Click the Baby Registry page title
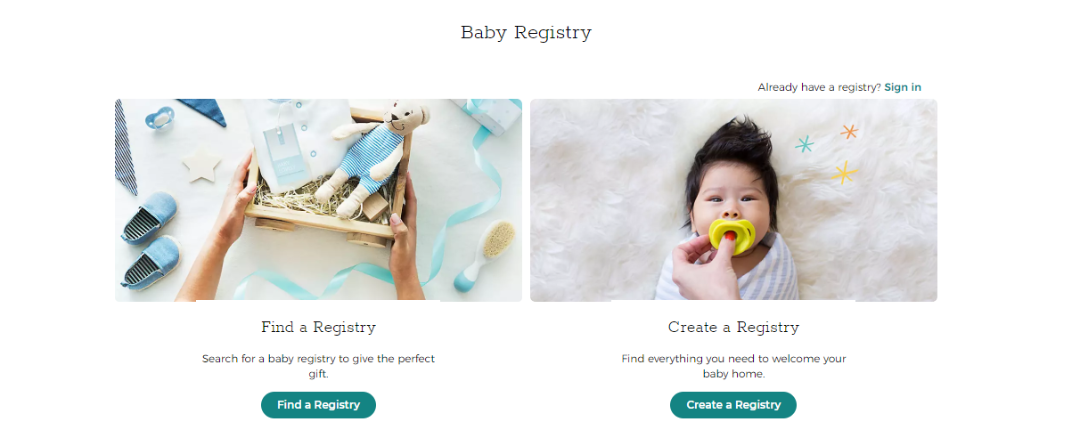Image resolution: width=1080 pixels, height=438 pixels. [526, 33]
